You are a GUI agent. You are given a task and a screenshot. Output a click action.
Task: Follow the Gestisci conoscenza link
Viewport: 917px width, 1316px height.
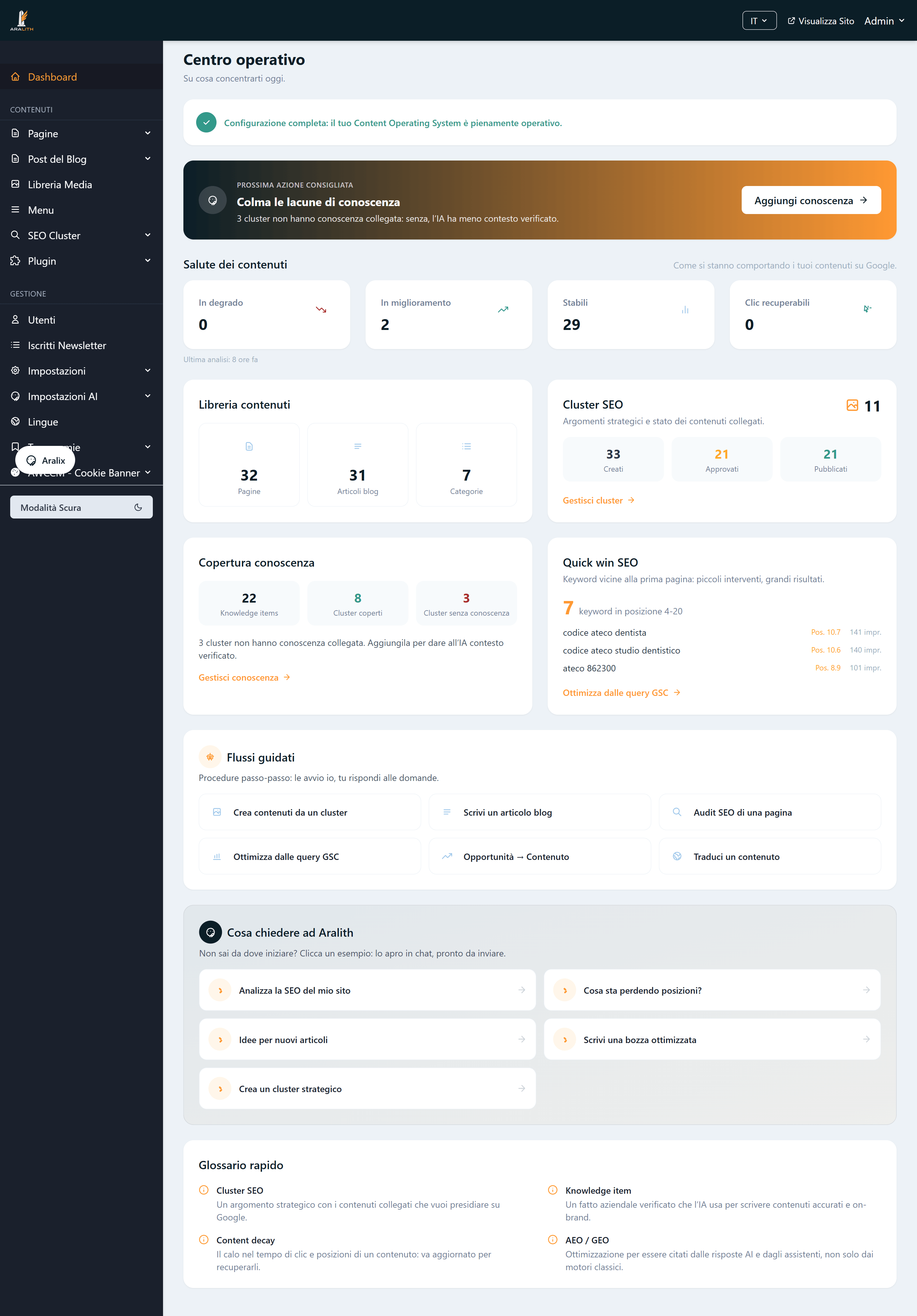click(x=244, y=677)
